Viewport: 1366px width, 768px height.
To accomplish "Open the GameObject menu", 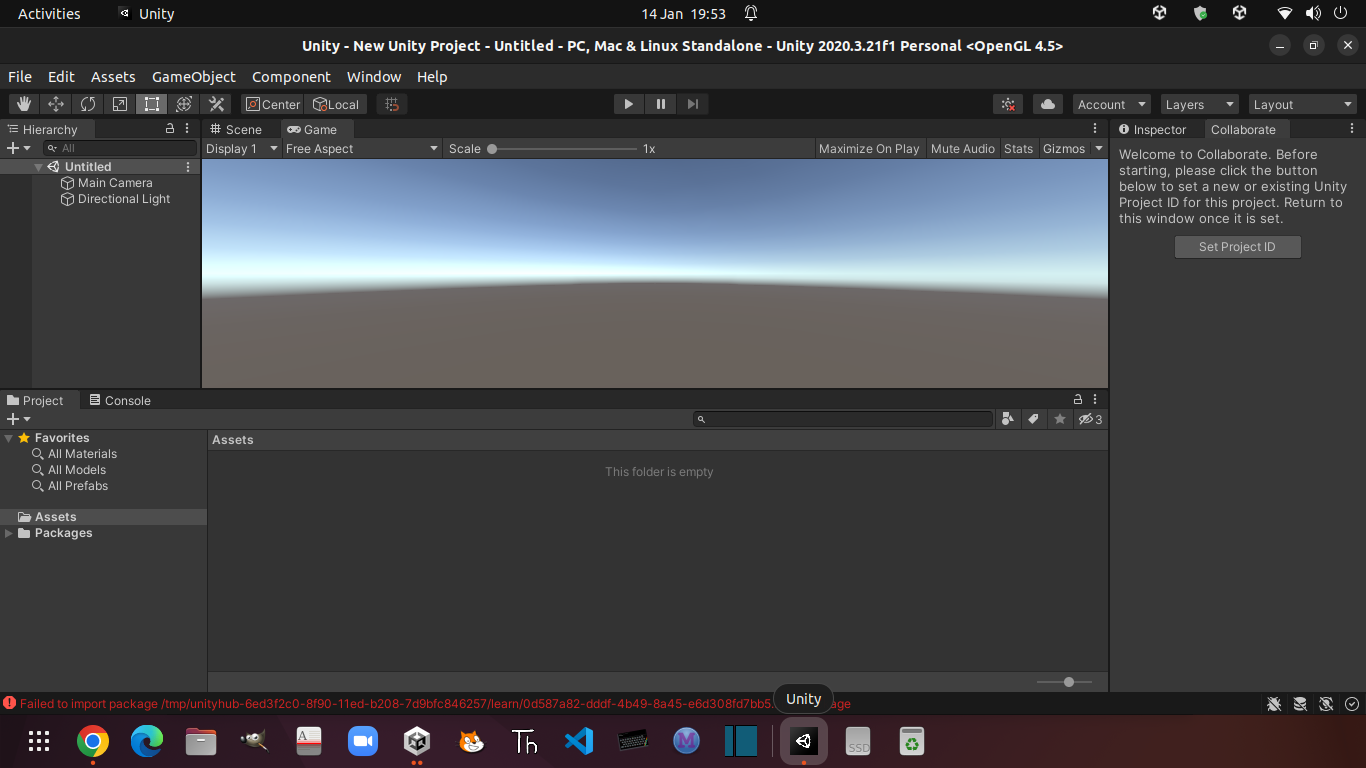I will pyautogui.click(x=193, y=76).
